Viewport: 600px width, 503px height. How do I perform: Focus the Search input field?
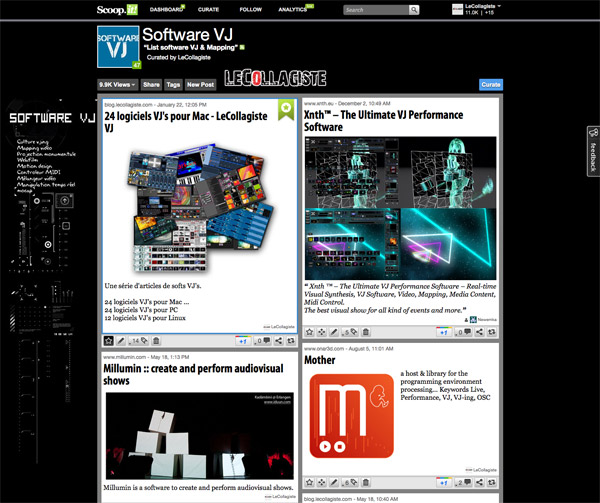tap(376, 10)
